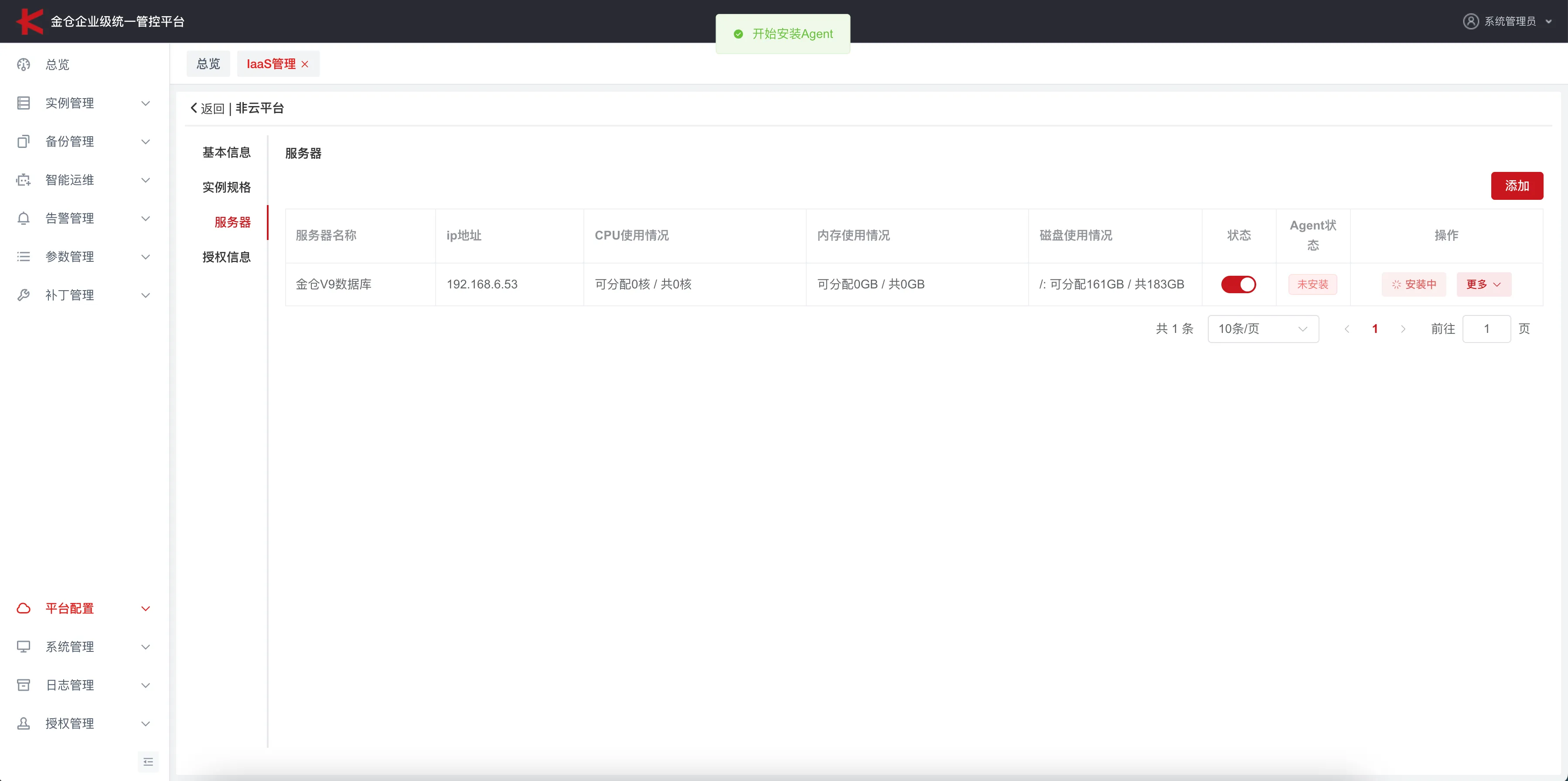Open 补丁管理 wrench icon in sidebar
This screenshot has height=781, width=1568.
(x=23, y=294)
